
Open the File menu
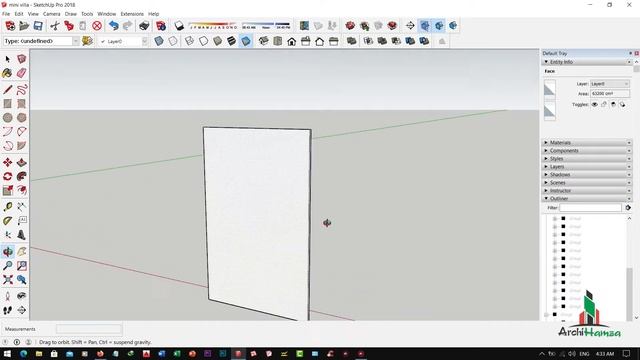pos(6,14)
